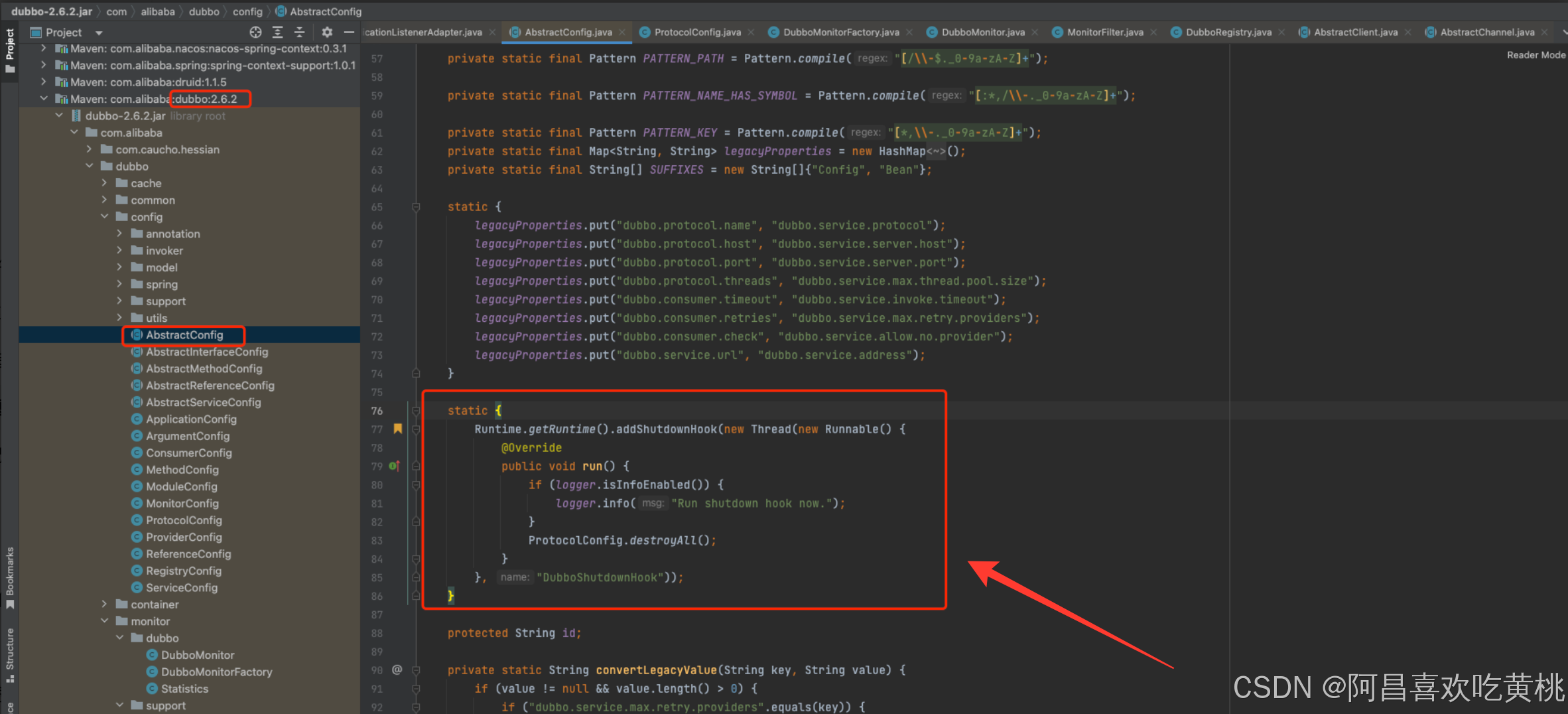This screenshot has height=714, width=1568.
Task: Select Statistics class in project tree
Action: click(x=184, y=689)
